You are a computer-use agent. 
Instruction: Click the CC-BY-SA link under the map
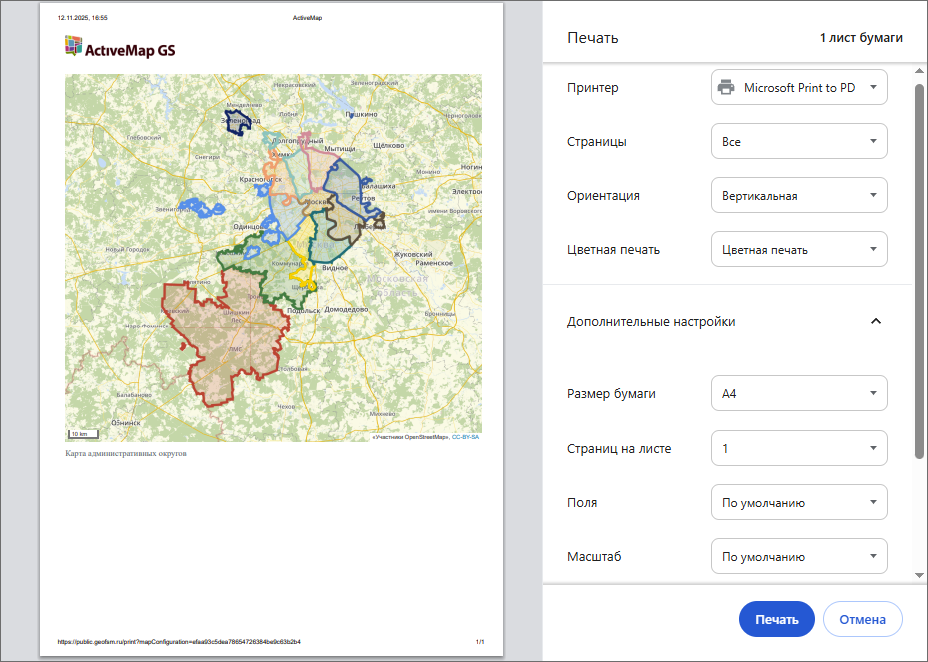click(x=465, y=437)
